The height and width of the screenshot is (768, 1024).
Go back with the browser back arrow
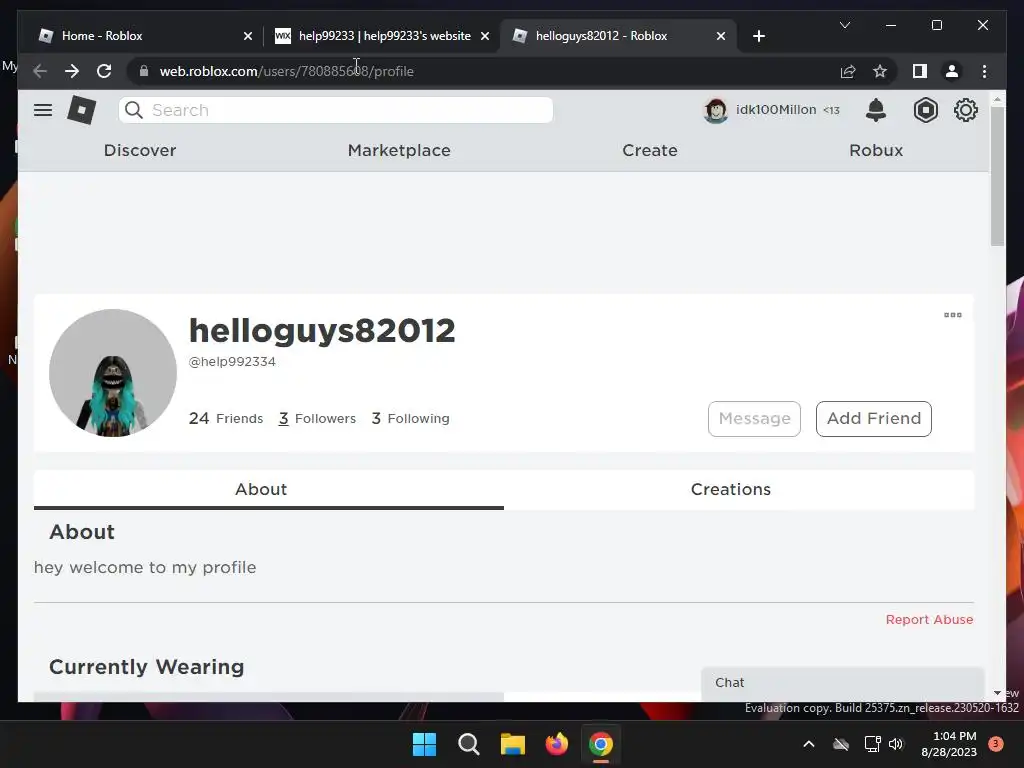40,71
